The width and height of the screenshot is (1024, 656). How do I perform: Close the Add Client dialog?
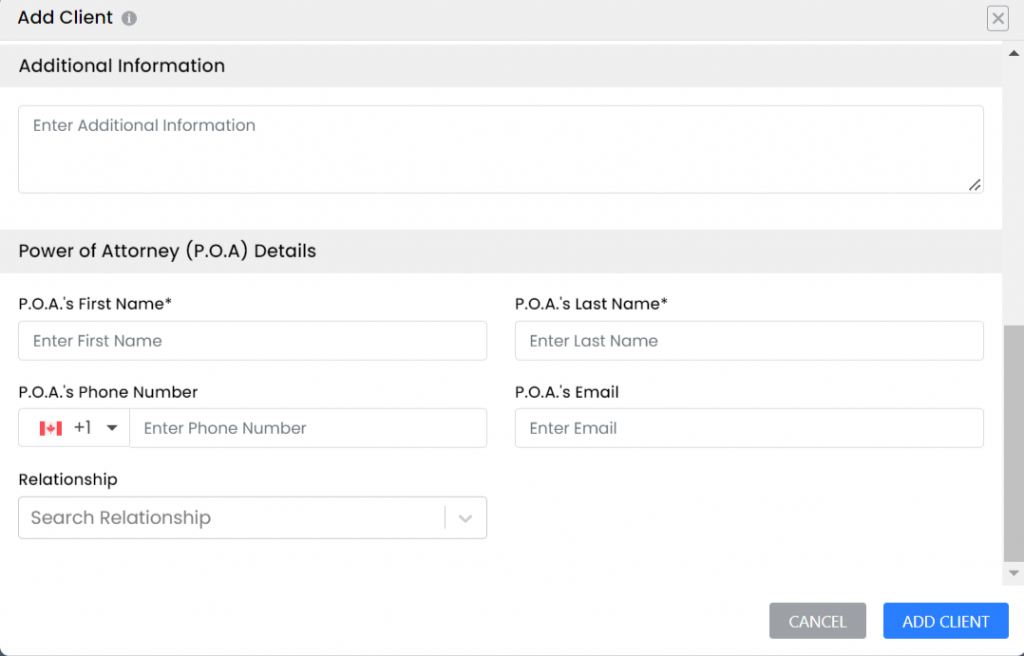point(996,18)
